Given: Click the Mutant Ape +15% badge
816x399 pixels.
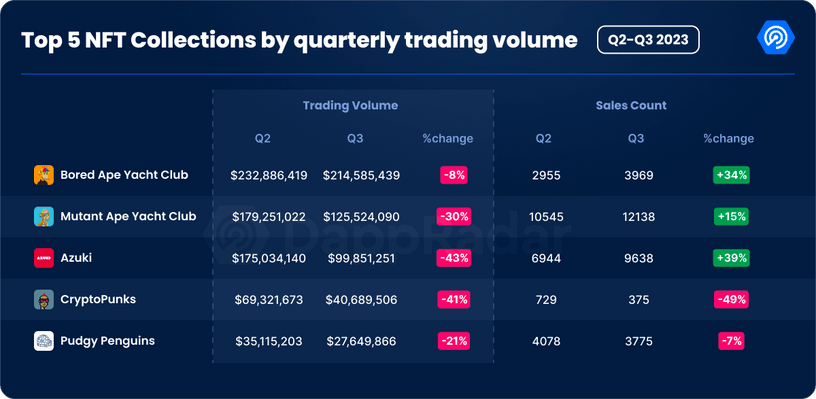Looking at the screenshot, I should coord(731,216).
